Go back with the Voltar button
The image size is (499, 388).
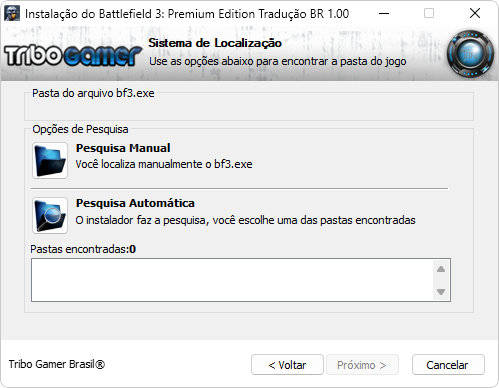(x=287, y=365)
